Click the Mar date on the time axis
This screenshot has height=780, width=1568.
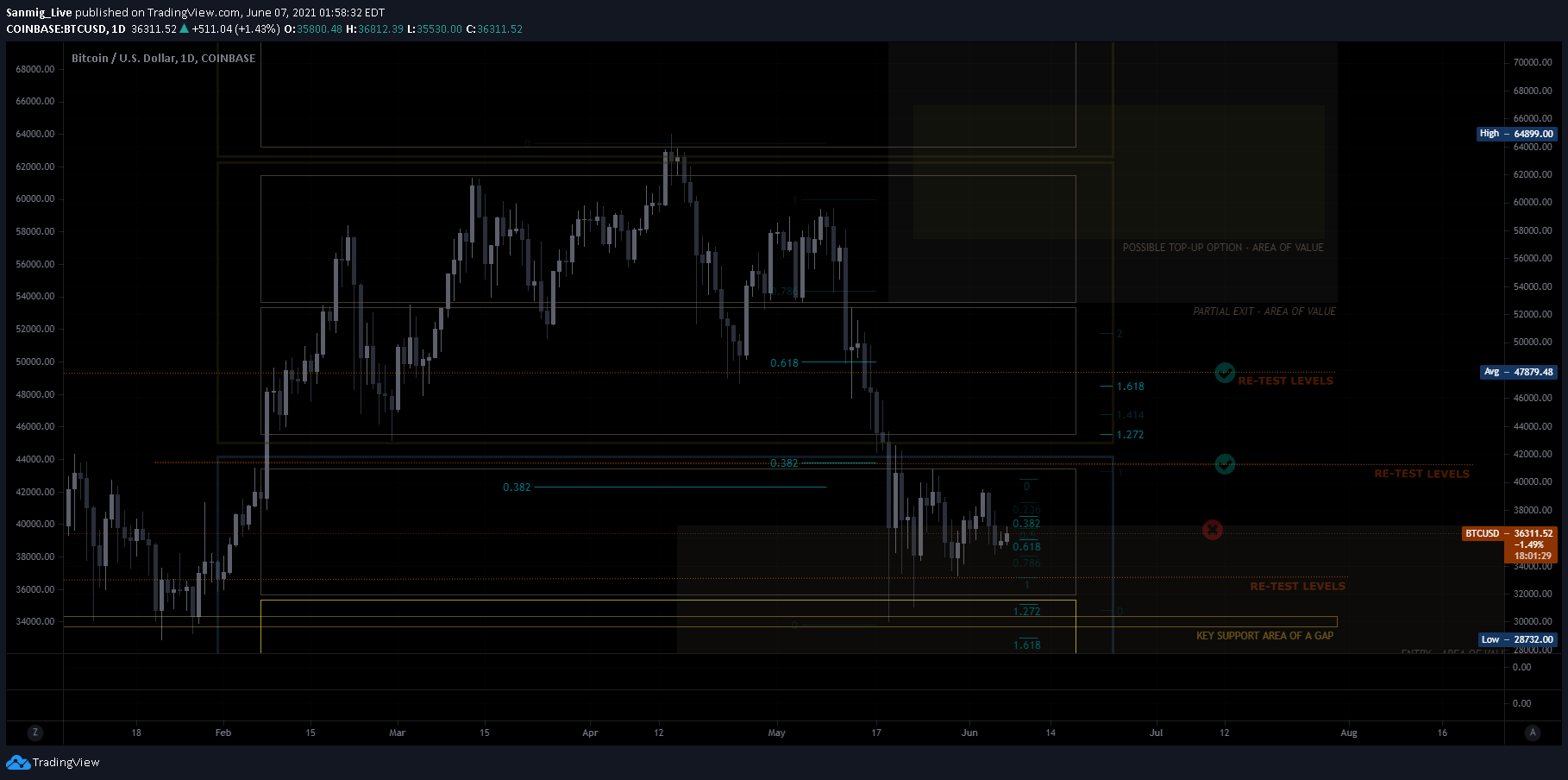[x=397, y=733]
